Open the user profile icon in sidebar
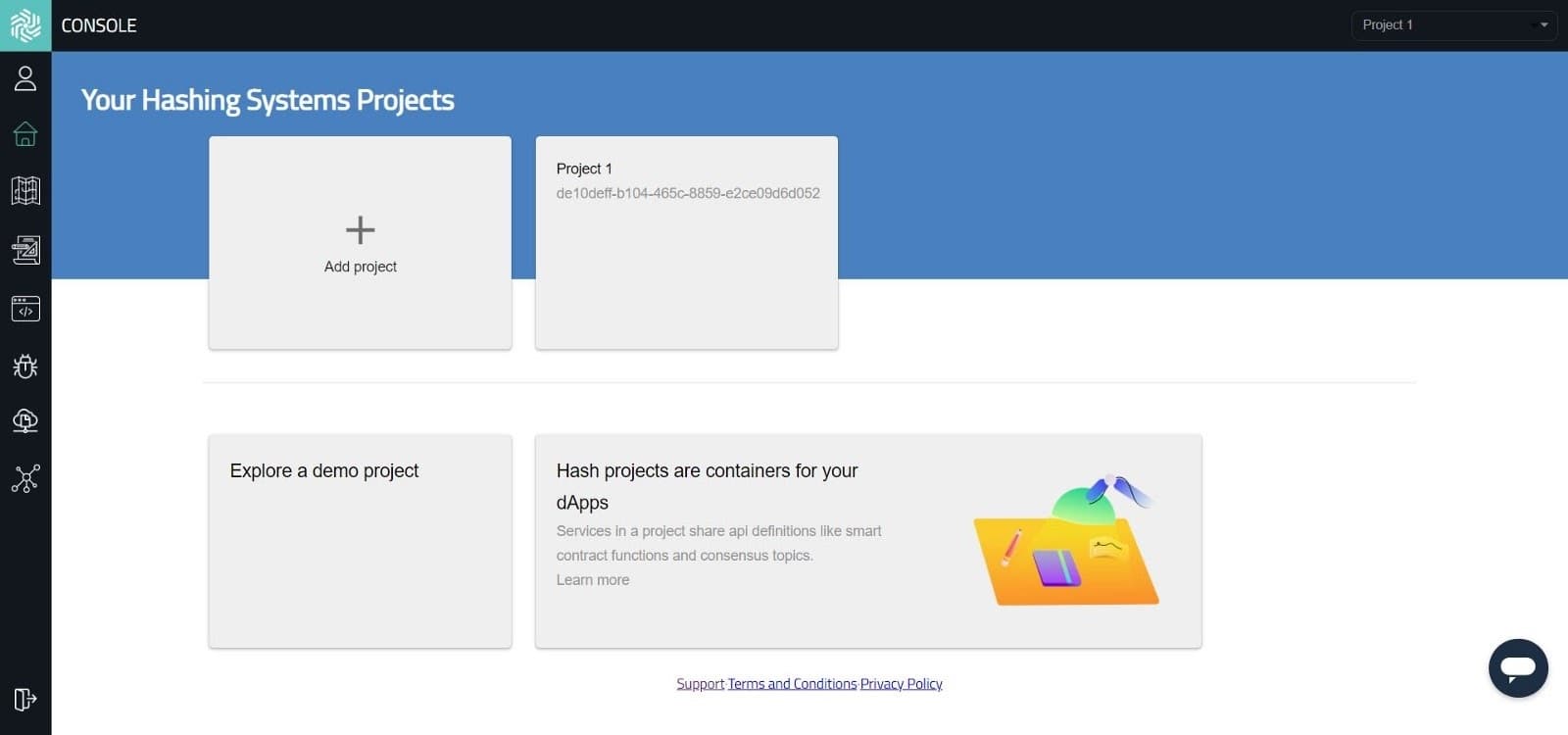 (25, 78)
